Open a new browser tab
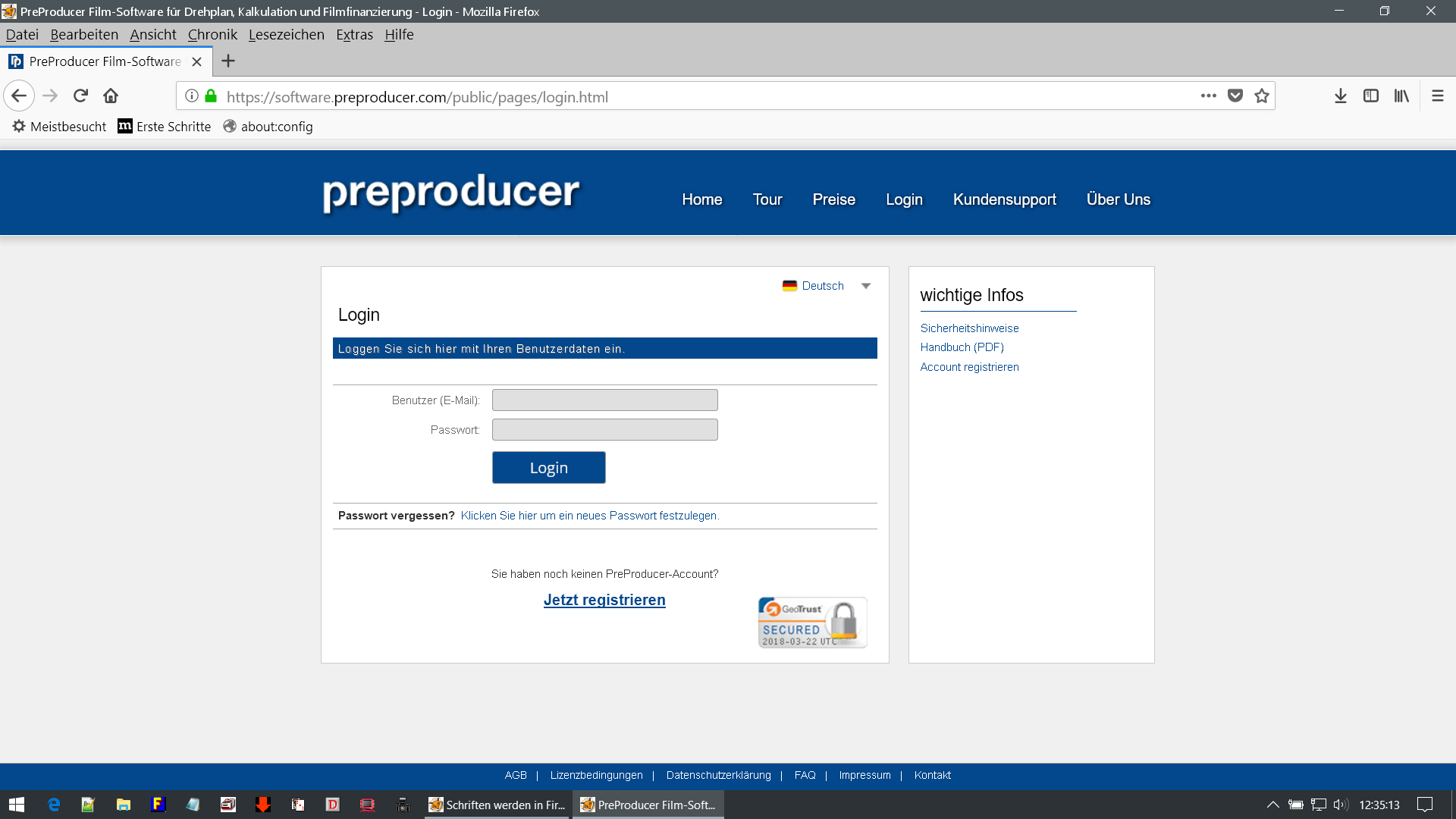Screen dimensions: 1456x819 [228, 61]
